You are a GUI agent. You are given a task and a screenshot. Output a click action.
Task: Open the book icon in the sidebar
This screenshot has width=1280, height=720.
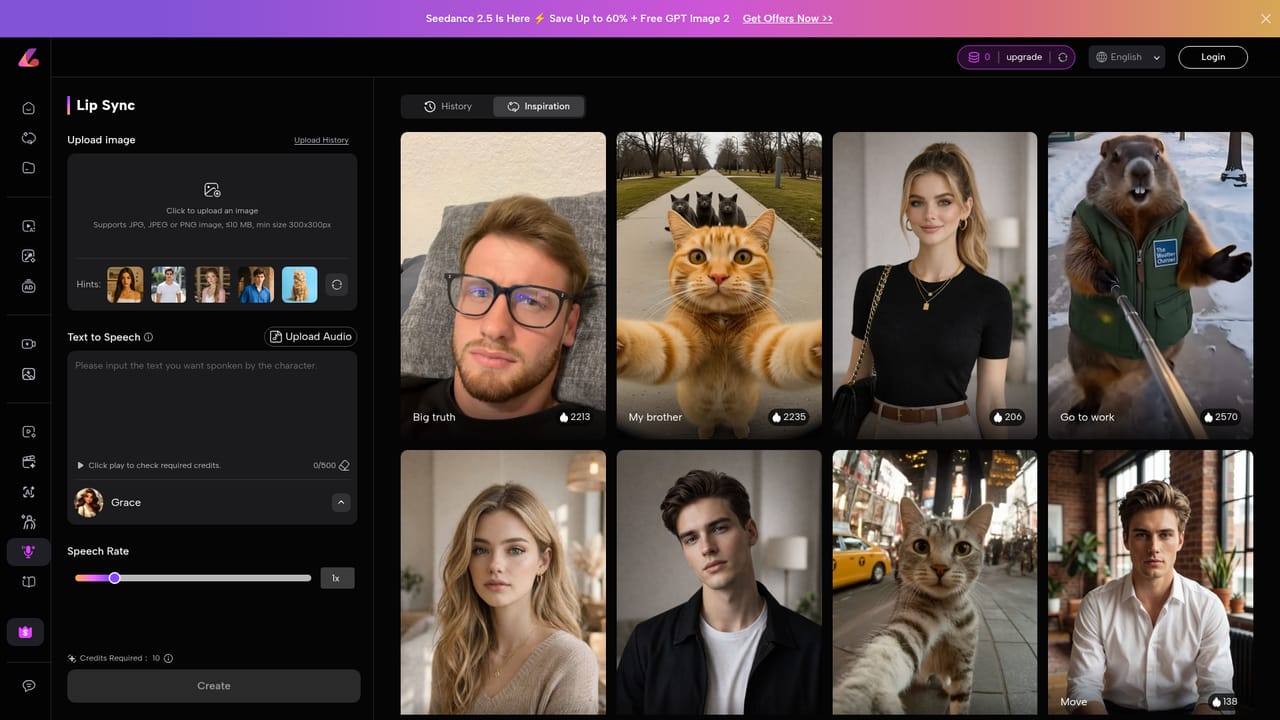coord(28,582)
